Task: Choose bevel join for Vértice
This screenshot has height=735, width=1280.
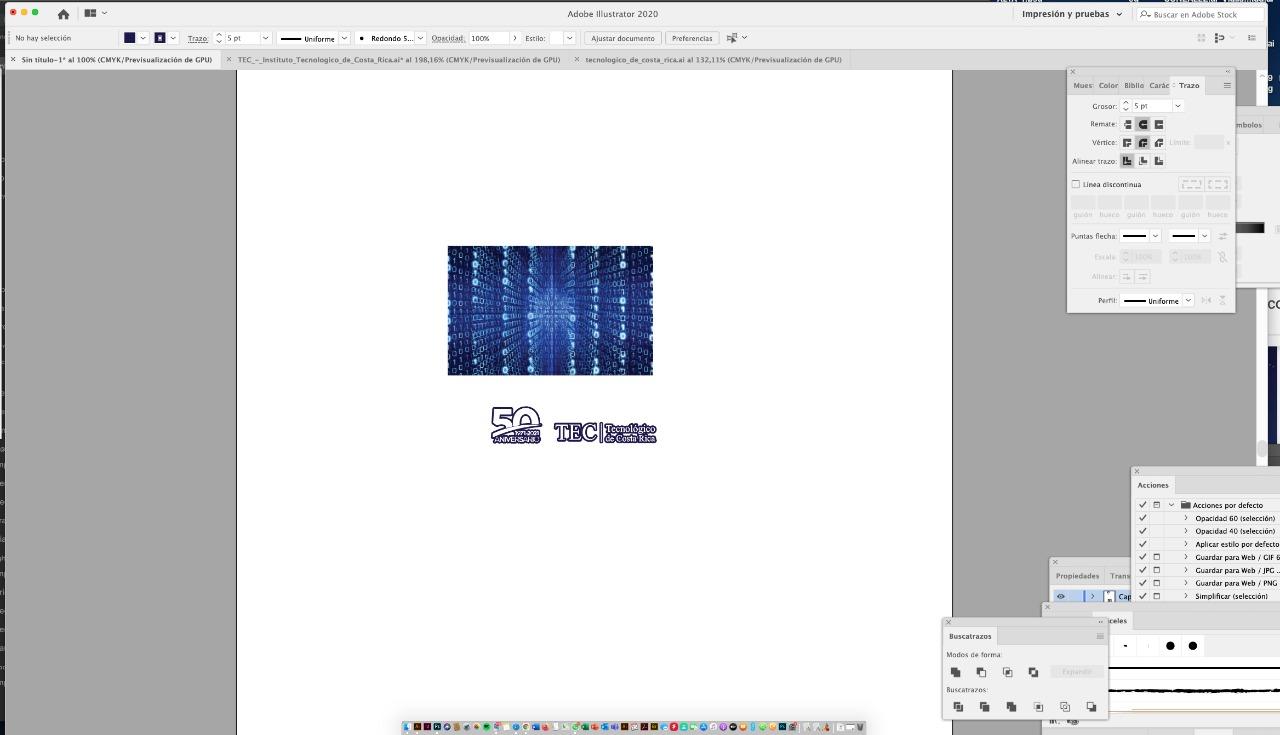Action: tap(1159, 142)
